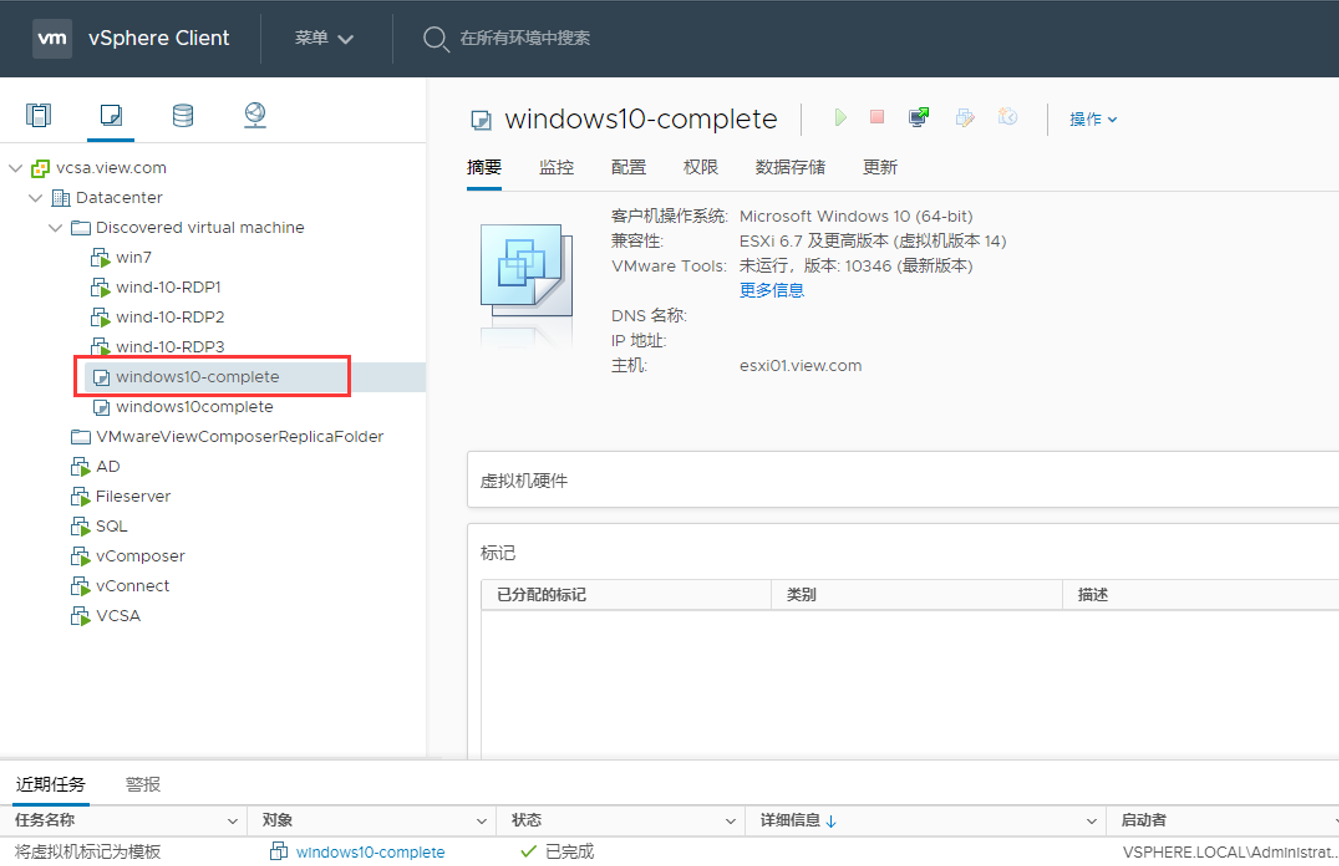The height and width of the screenshot is (866, 1339).
Task: Expand the 虚拟机硬件 panel
Action: (903, 480)
